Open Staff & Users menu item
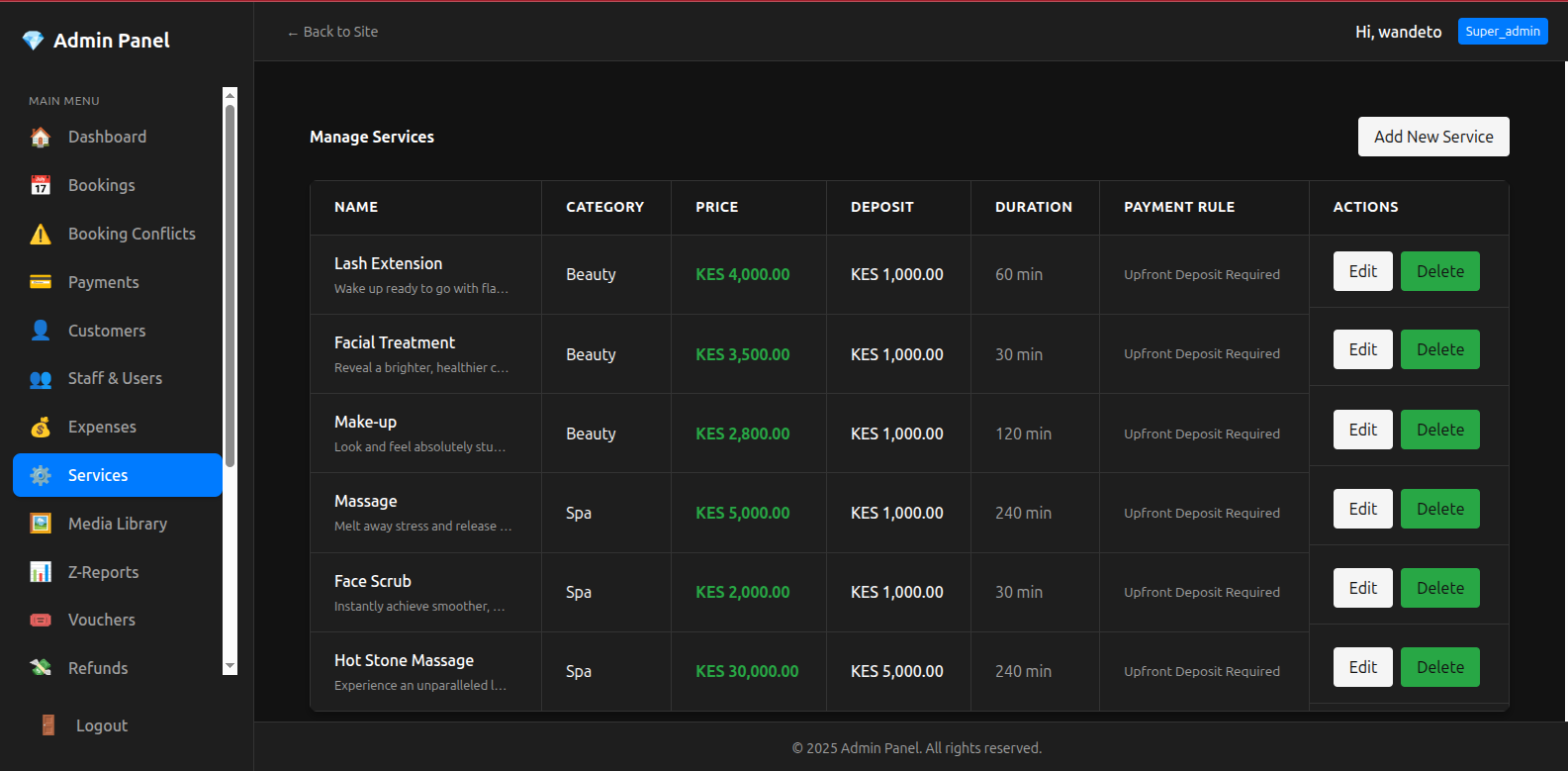 (115, 378)
